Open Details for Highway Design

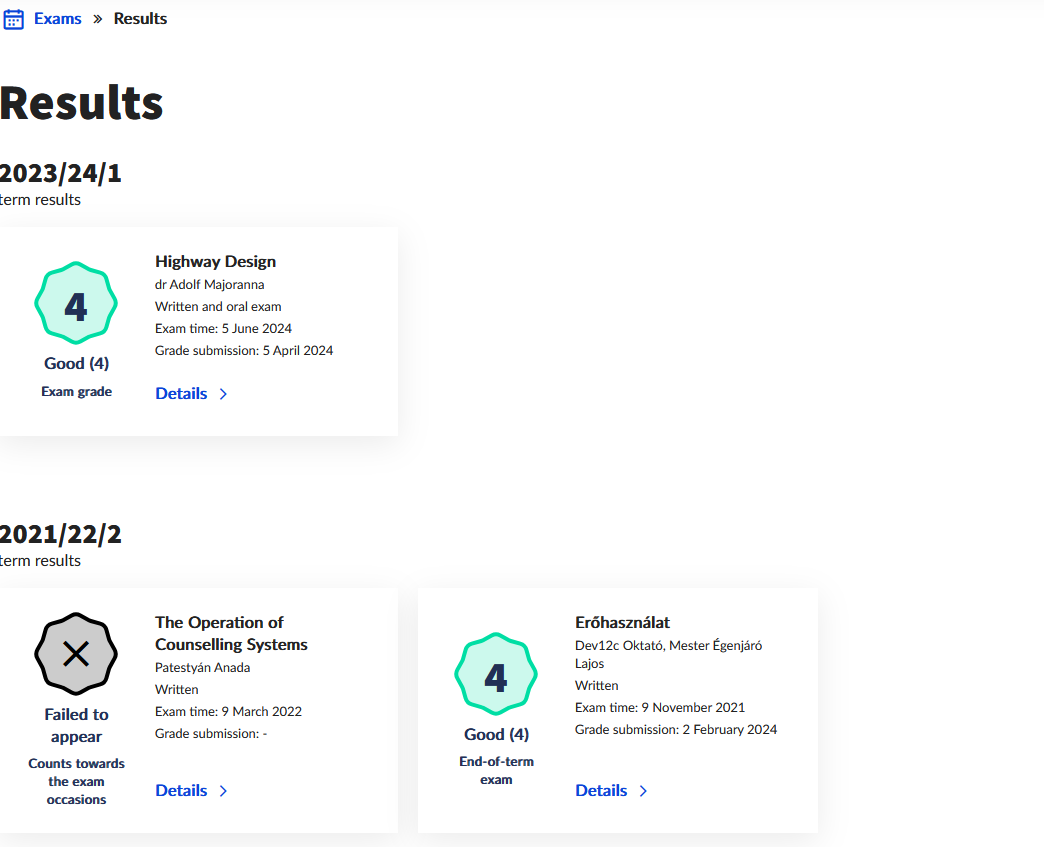tap(181, 394)
